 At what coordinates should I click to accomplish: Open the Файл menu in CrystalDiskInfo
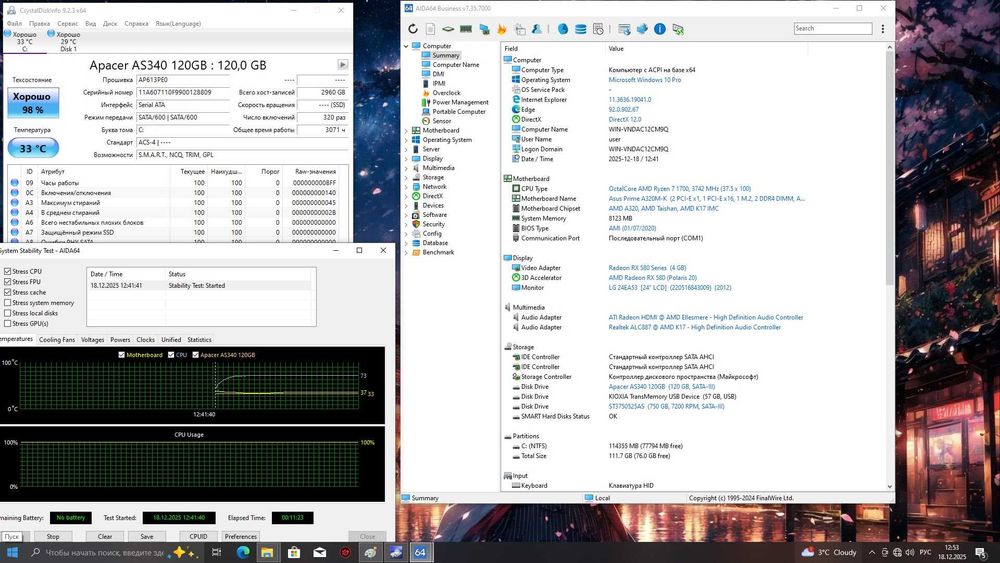coord(14,24)
